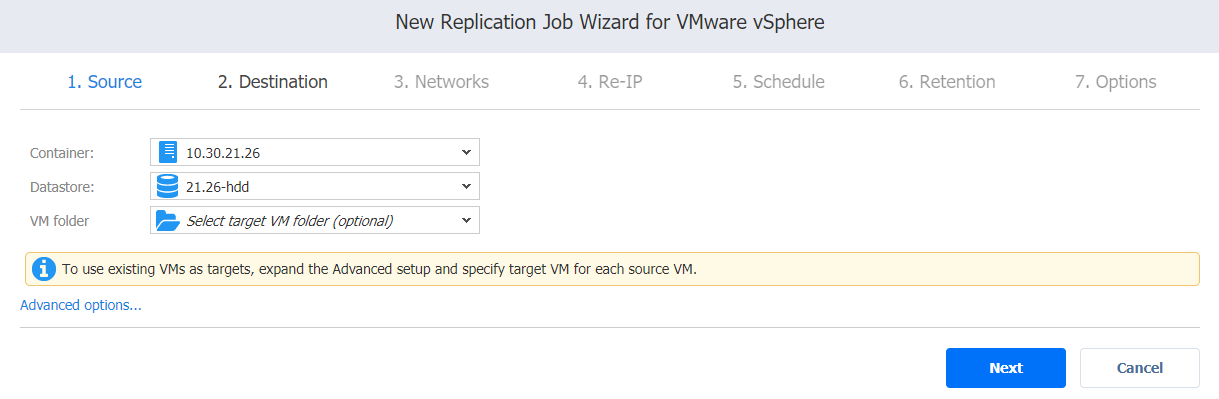Click the open folder icon in VM folder

[x=168, y=220]
